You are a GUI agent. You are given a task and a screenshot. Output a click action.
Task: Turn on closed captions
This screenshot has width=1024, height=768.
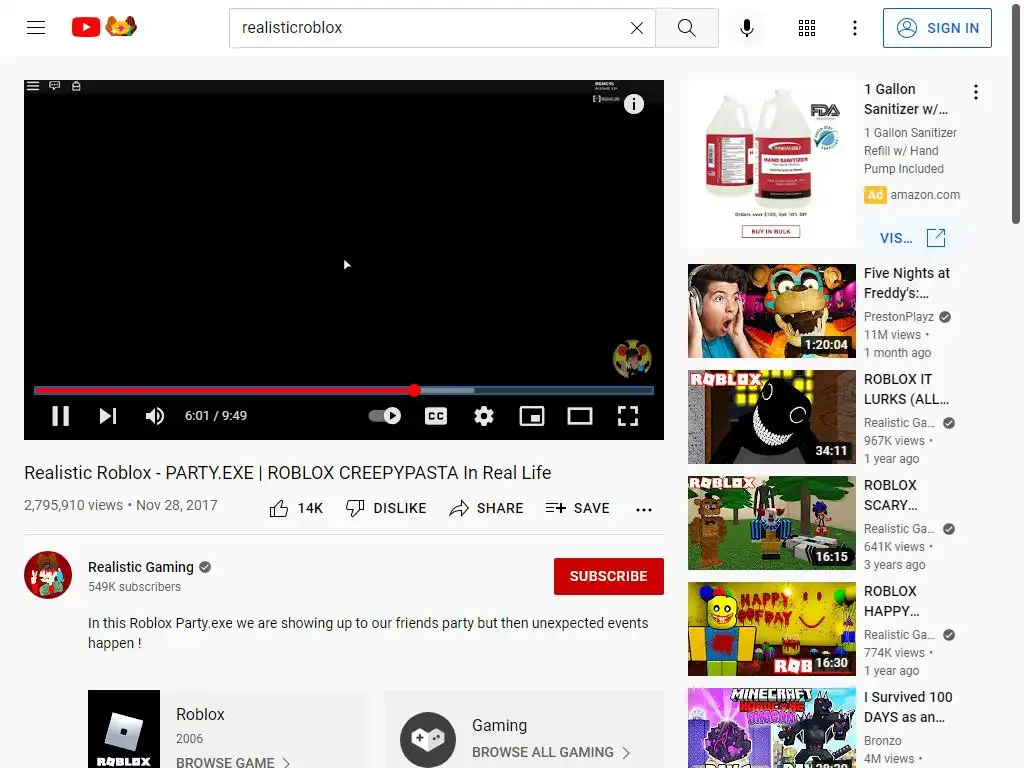pyautogui.click(x=436, y=416)
